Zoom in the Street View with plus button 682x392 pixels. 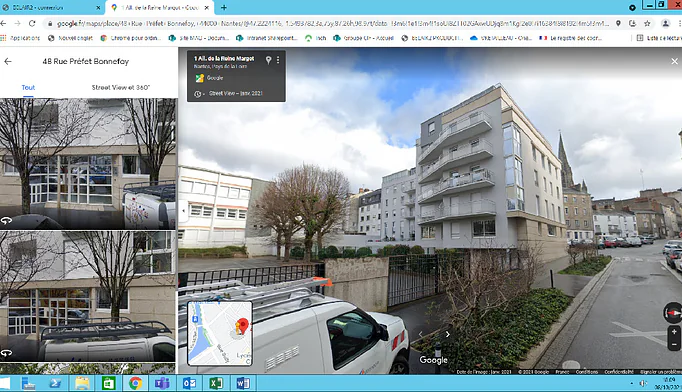[674, 332]
